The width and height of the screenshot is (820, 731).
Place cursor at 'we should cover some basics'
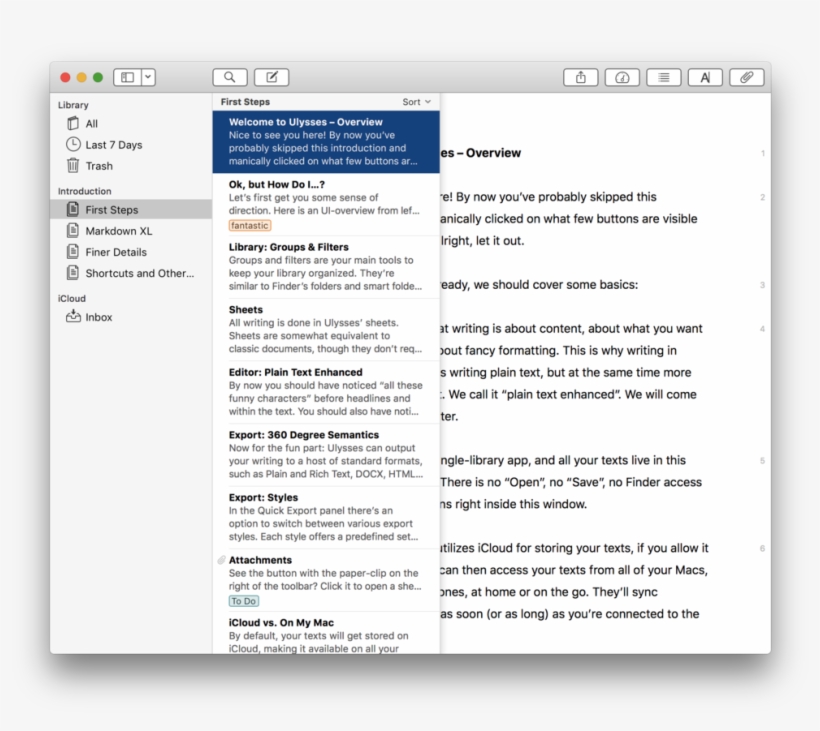point(555,284)
